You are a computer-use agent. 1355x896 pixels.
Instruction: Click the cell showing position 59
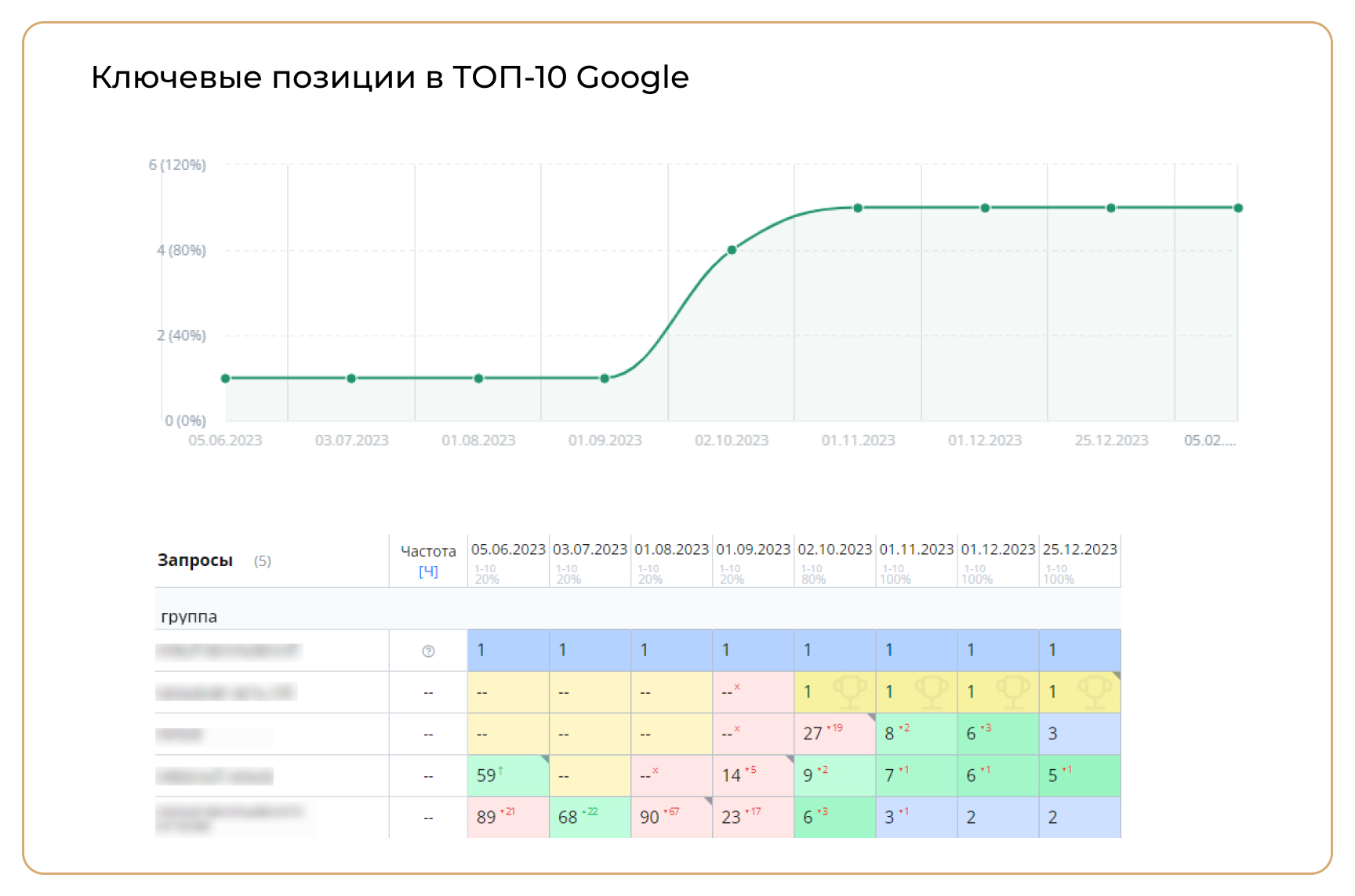click(x=508, y=775)
